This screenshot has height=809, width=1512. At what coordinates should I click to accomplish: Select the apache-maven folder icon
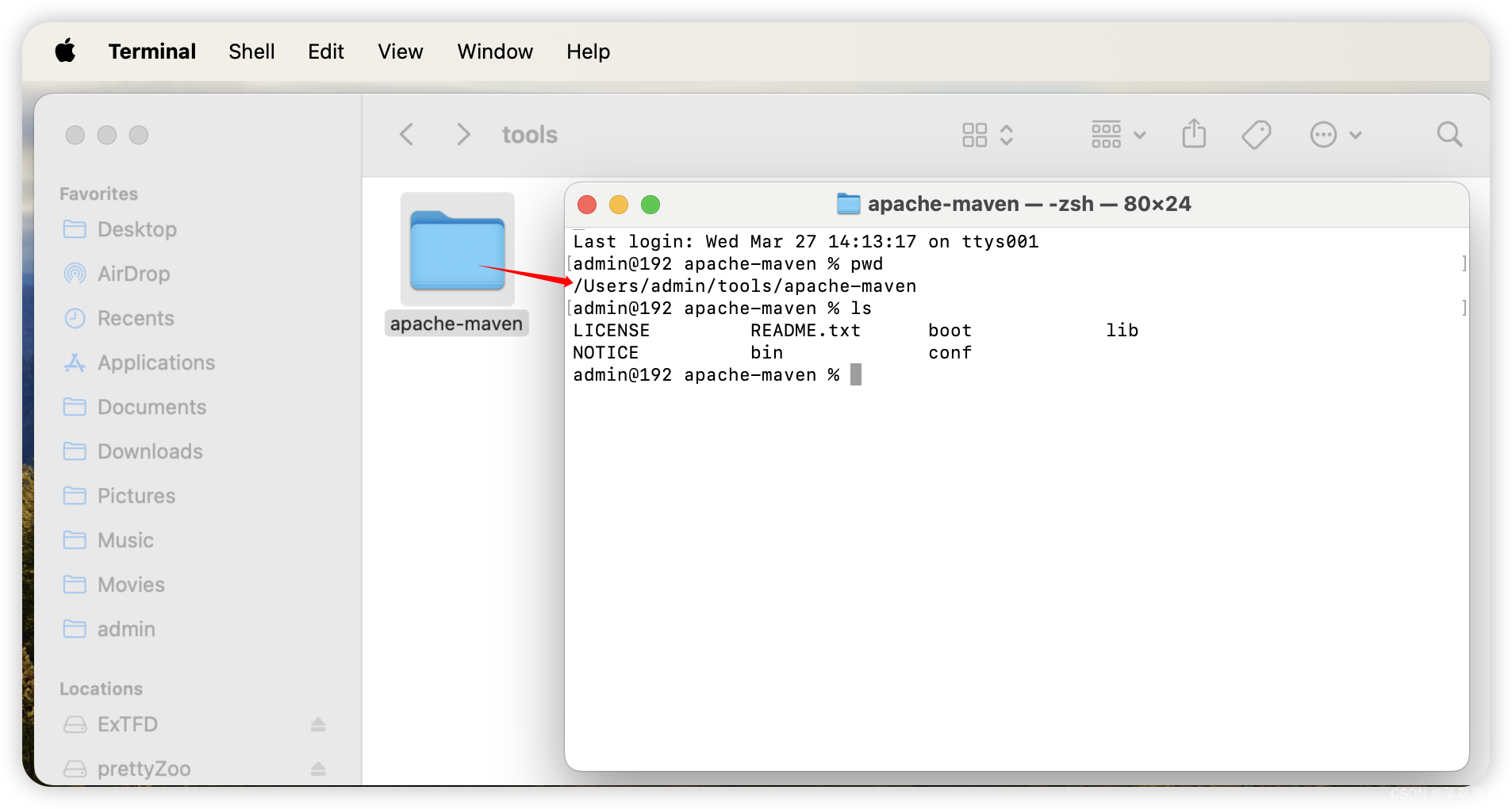[x=457, y=250]
